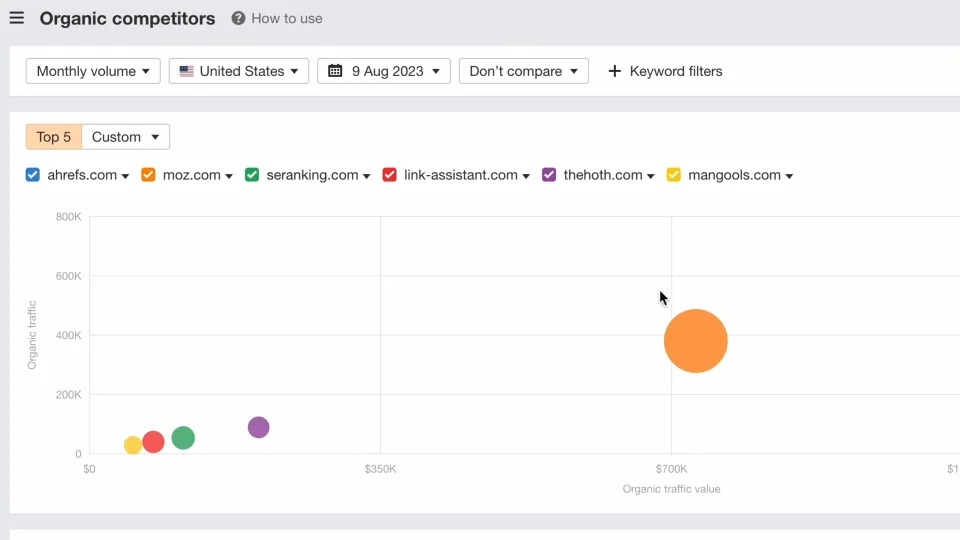
Task: Uncheck the mangools.com checkbox
Action: pos(673,175)
